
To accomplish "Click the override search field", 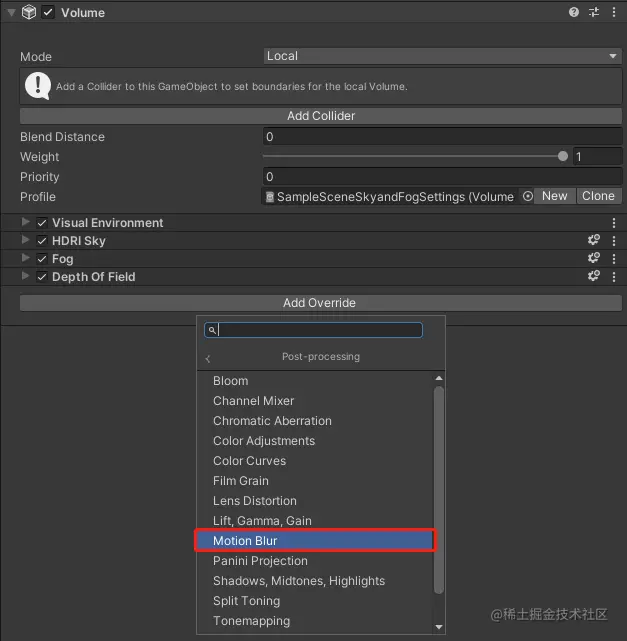I will pos(318,330).
